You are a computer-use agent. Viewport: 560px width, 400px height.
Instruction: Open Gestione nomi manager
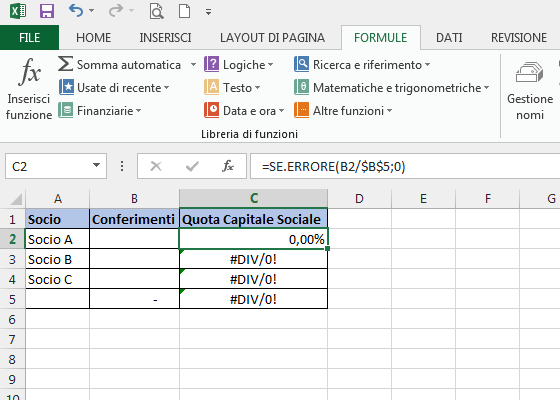[530, 90]
